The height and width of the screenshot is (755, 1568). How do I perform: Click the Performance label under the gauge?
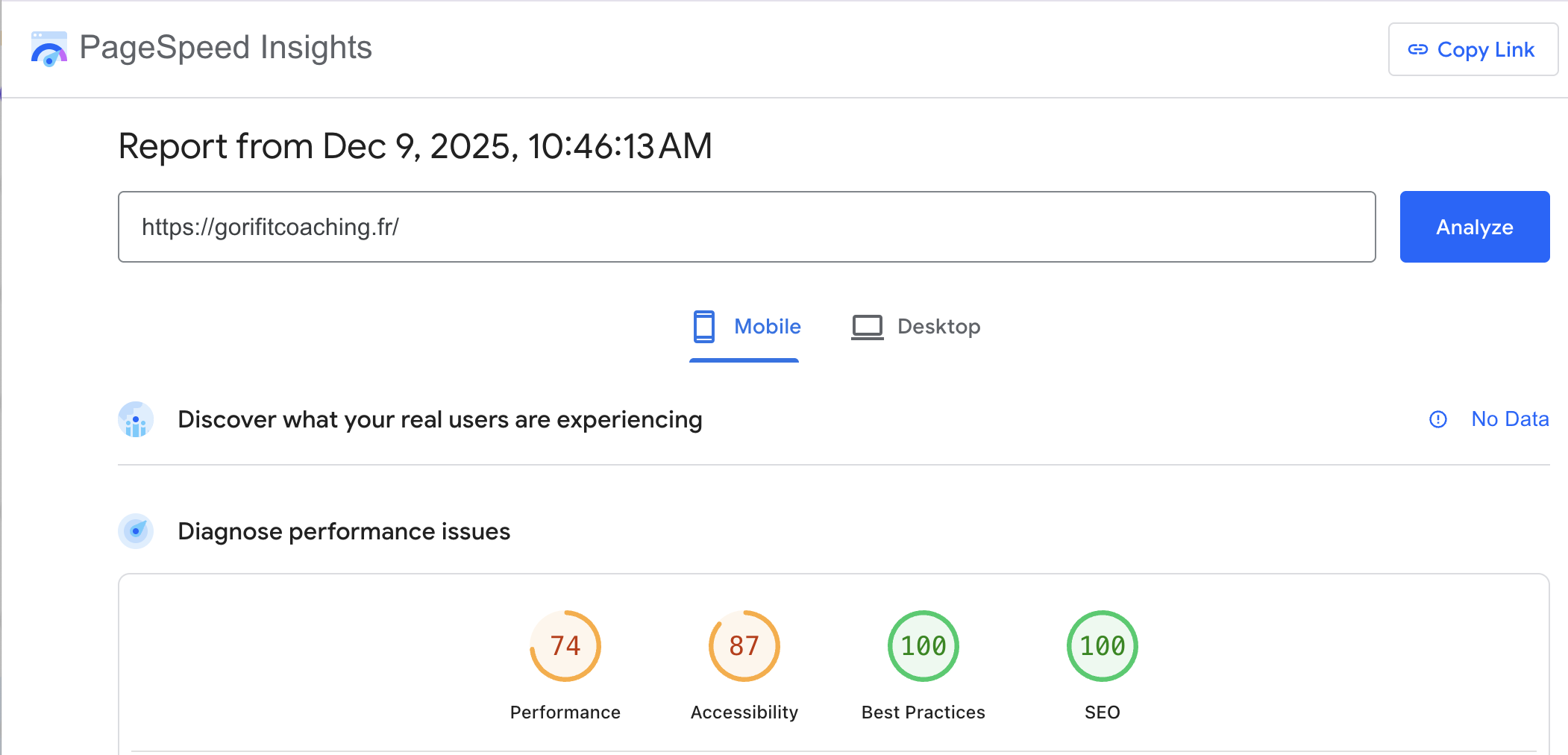pos(565,712)
